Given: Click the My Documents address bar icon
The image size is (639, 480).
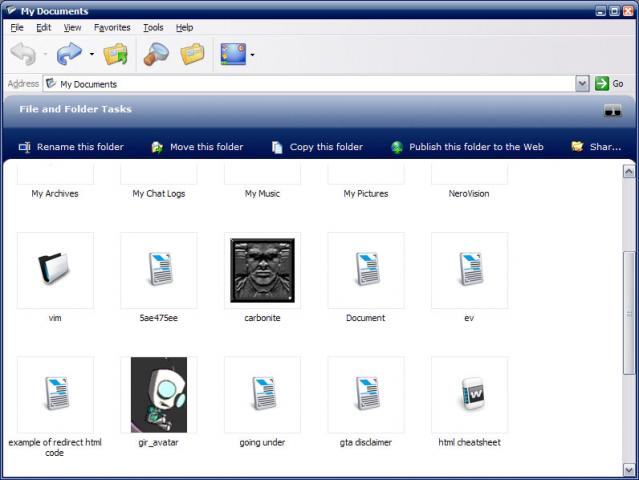Looking at the screenshot, I should 51,84.
